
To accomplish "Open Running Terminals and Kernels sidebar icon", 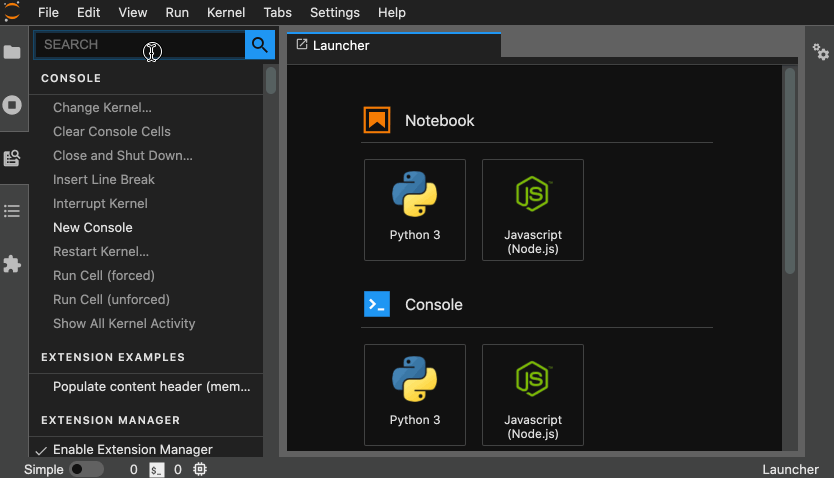I will (12, 105).
